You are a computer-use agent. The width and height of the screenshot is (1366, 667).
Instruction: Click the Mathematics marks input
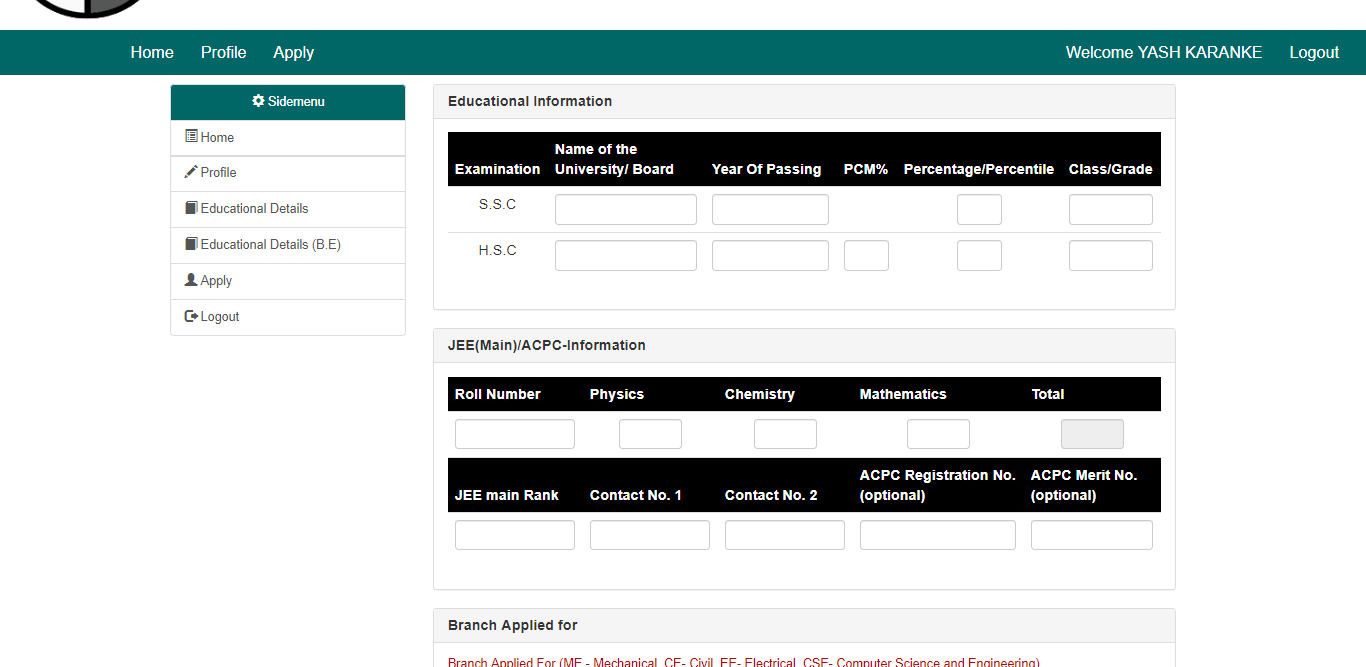[x=937, y=434]
